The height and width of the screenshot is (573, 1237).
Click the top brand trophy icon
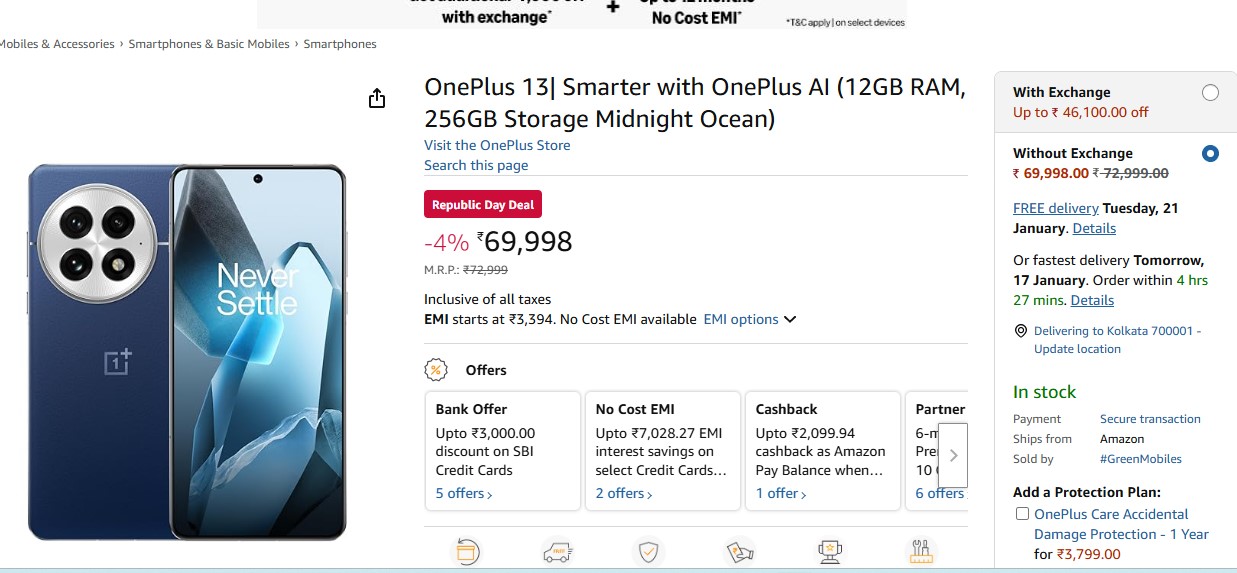point(828,552)
